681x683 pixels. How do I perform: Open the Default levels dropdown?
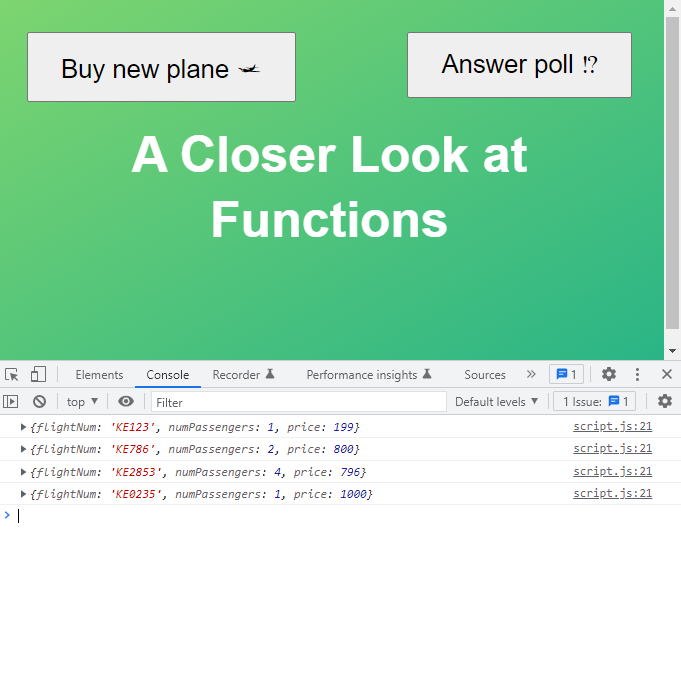click(x=497, y=402)
